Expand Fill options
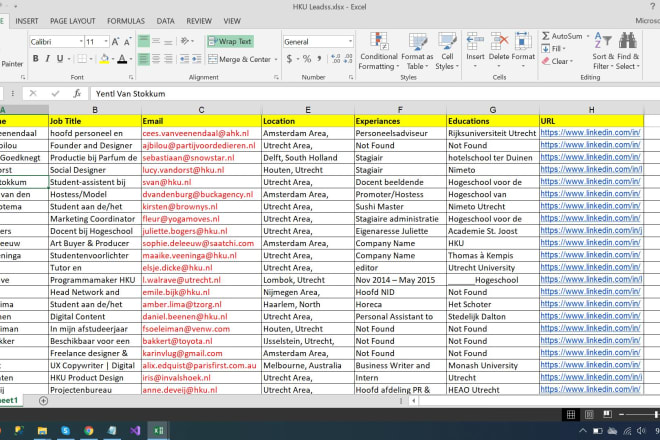Screen dimensions: 660x440 (553, 48)
